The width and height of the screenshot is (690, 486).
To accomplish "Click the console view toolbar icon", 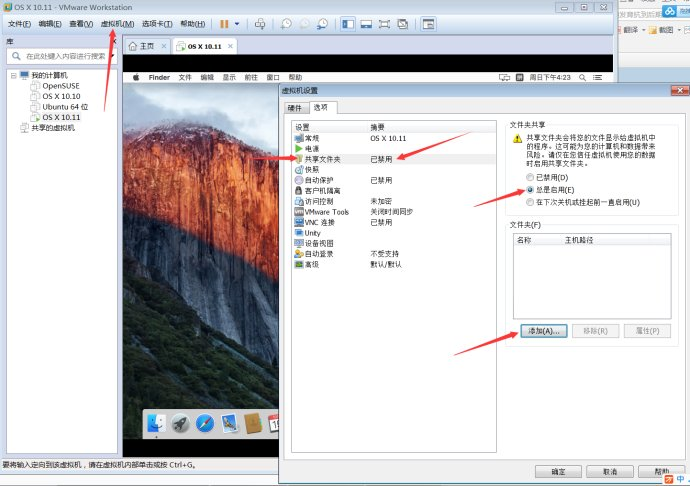I will click(x=428, y=24).
